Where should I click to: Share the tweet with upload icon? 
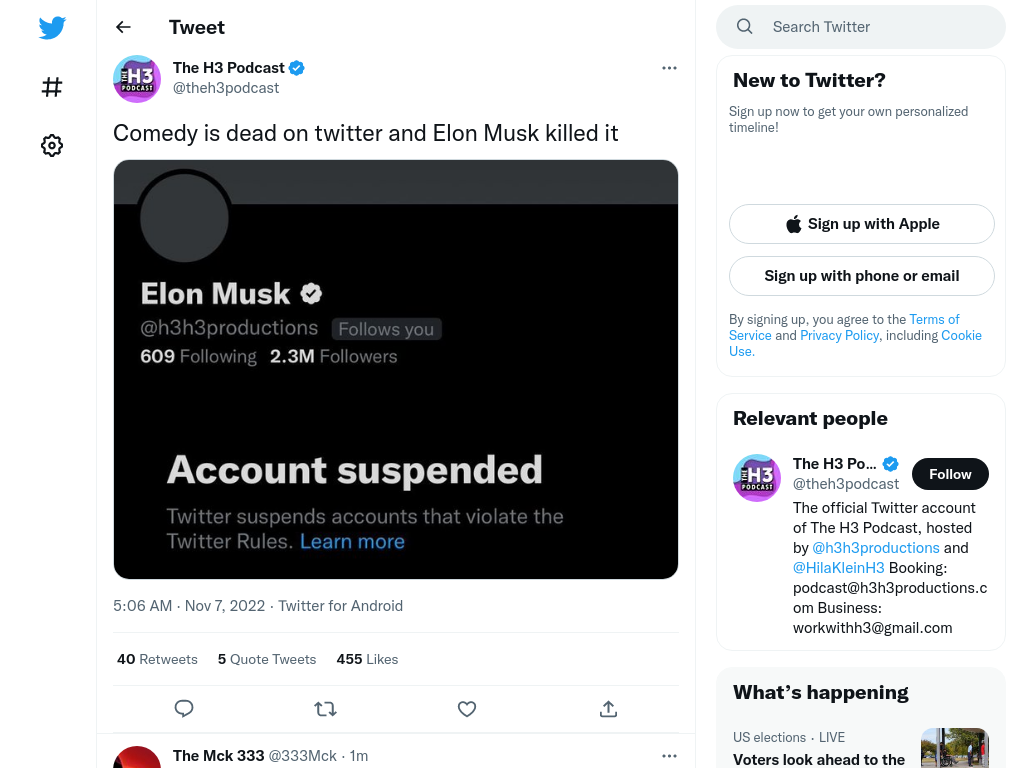(x=609, y=709)
